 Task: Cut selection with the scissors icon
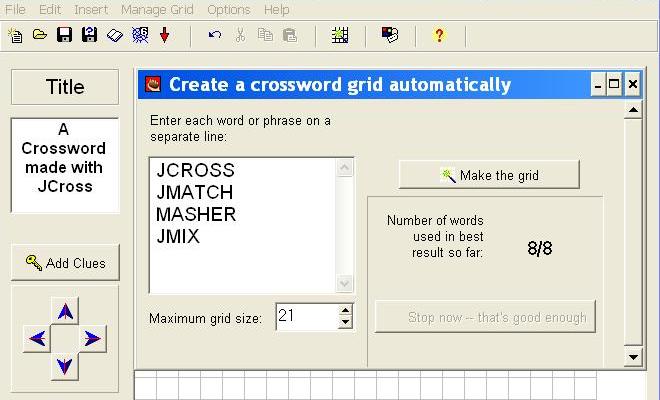click(x=240, y=35)
